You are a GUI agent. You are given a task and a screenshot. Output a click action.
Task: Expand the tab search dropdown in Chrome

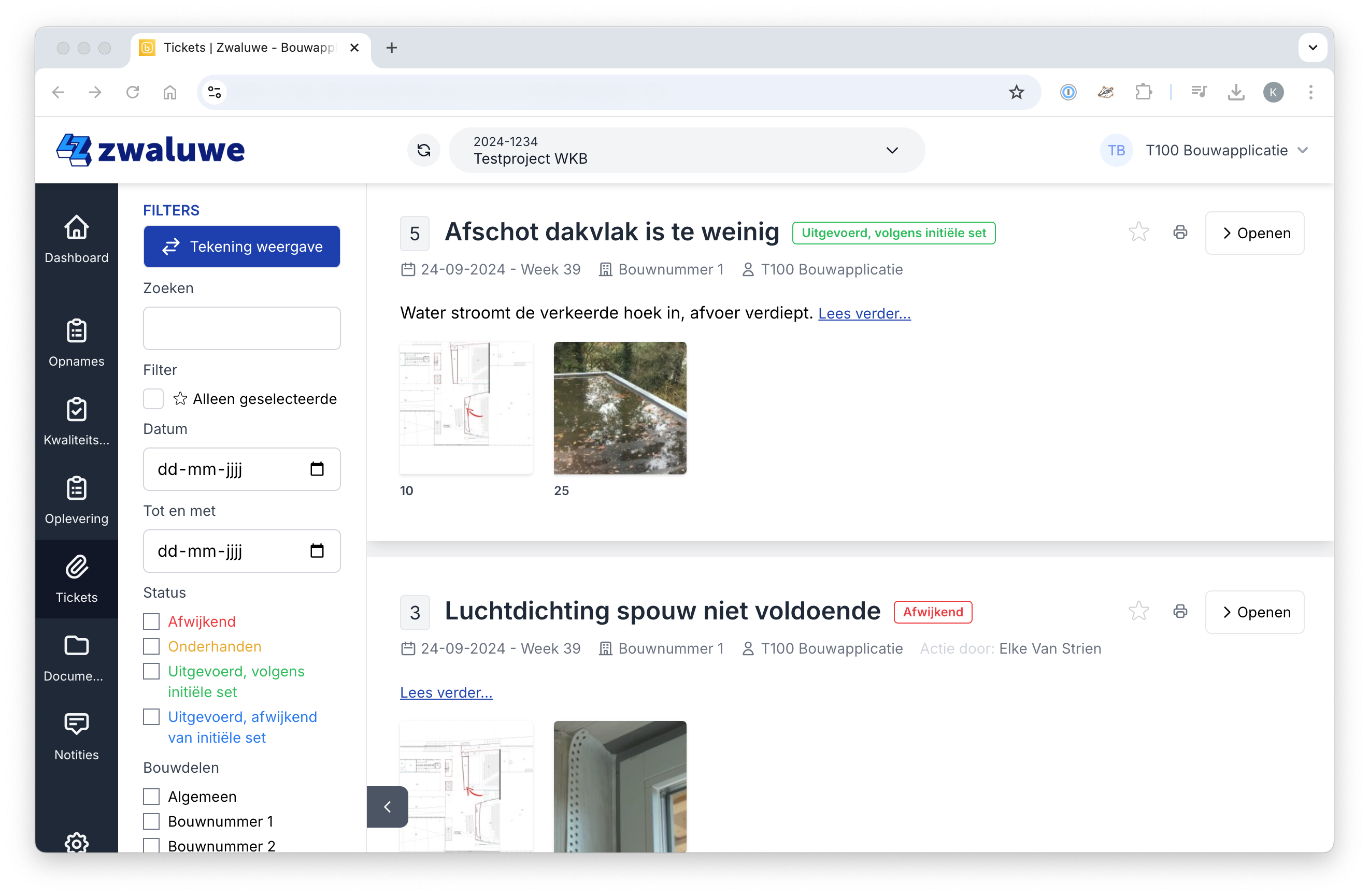point(1313,47)
